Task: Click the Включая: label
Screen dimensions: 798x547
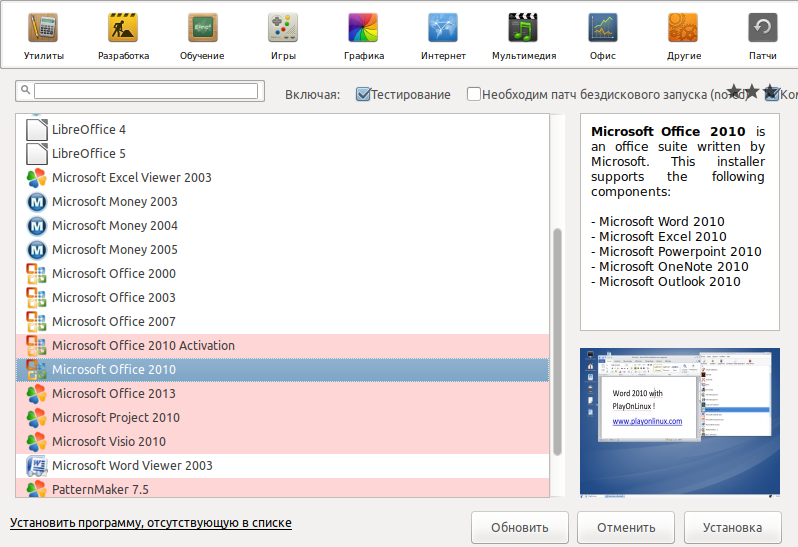Action: 312,95
